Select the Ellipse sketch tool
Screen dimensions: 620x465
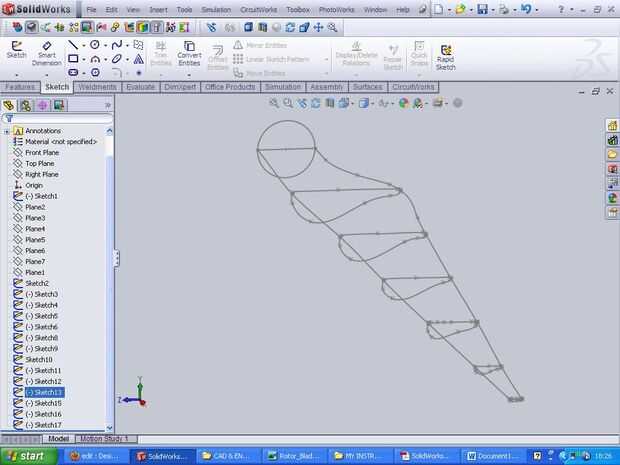tap(117, 59)
